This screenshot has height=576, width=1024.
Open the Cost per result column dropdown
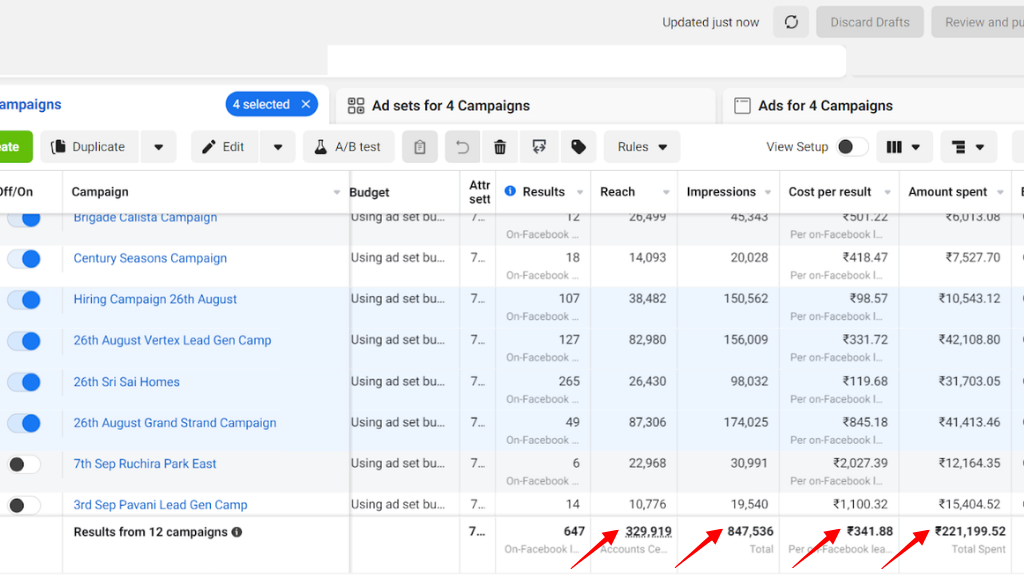click(888, 192)
